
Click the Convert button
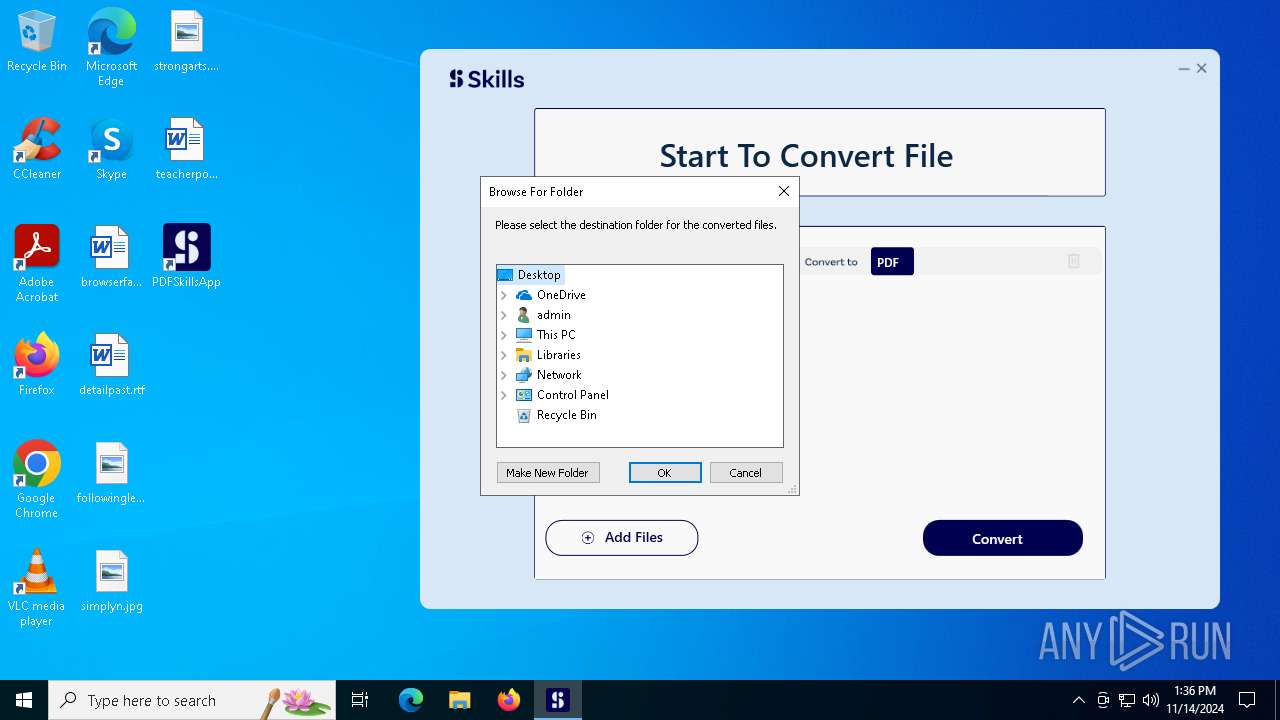point(1003,538)
